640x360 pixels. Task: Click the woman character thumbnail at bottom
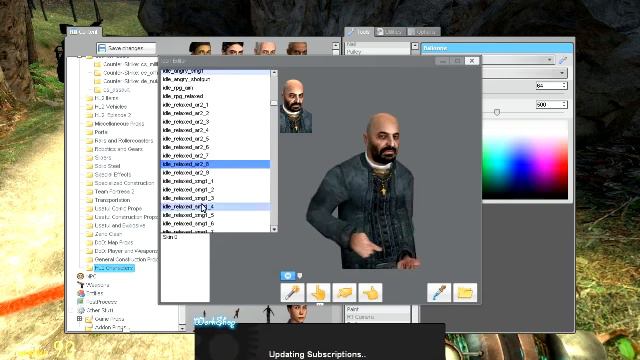pyautogui.click(x=296, y=313)
